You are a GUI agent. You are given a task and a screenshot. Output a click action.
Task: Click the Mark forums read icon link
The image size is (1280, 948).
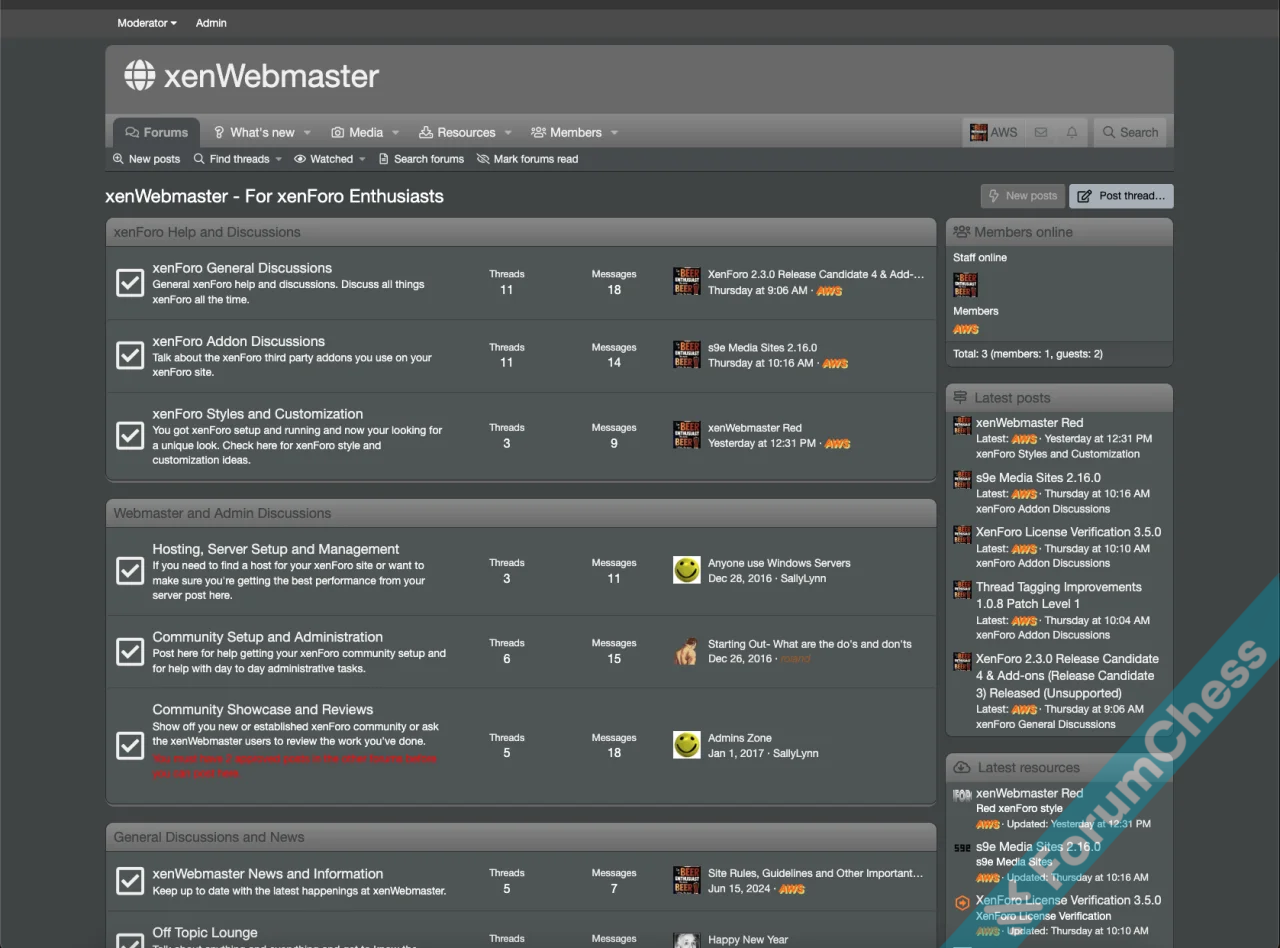pyautogui.click(x=527, y=159)
